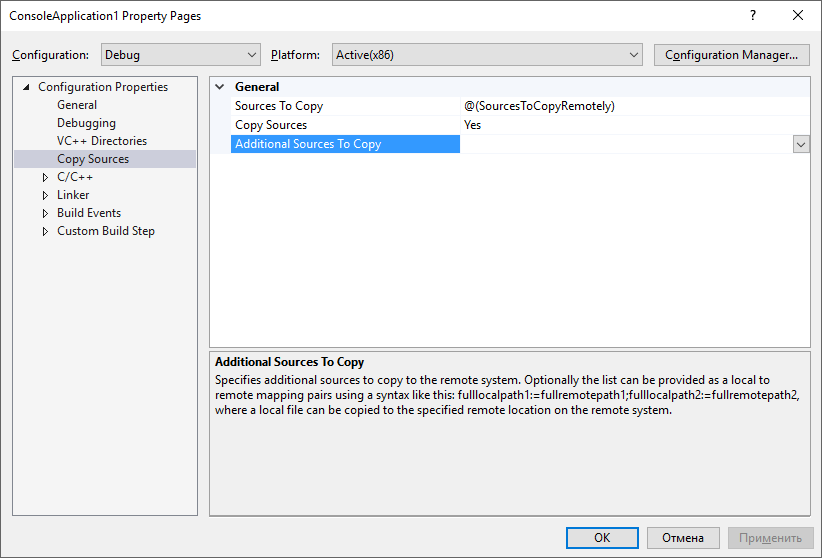
Task: Select the Build Events tree label
Action: 89,212
